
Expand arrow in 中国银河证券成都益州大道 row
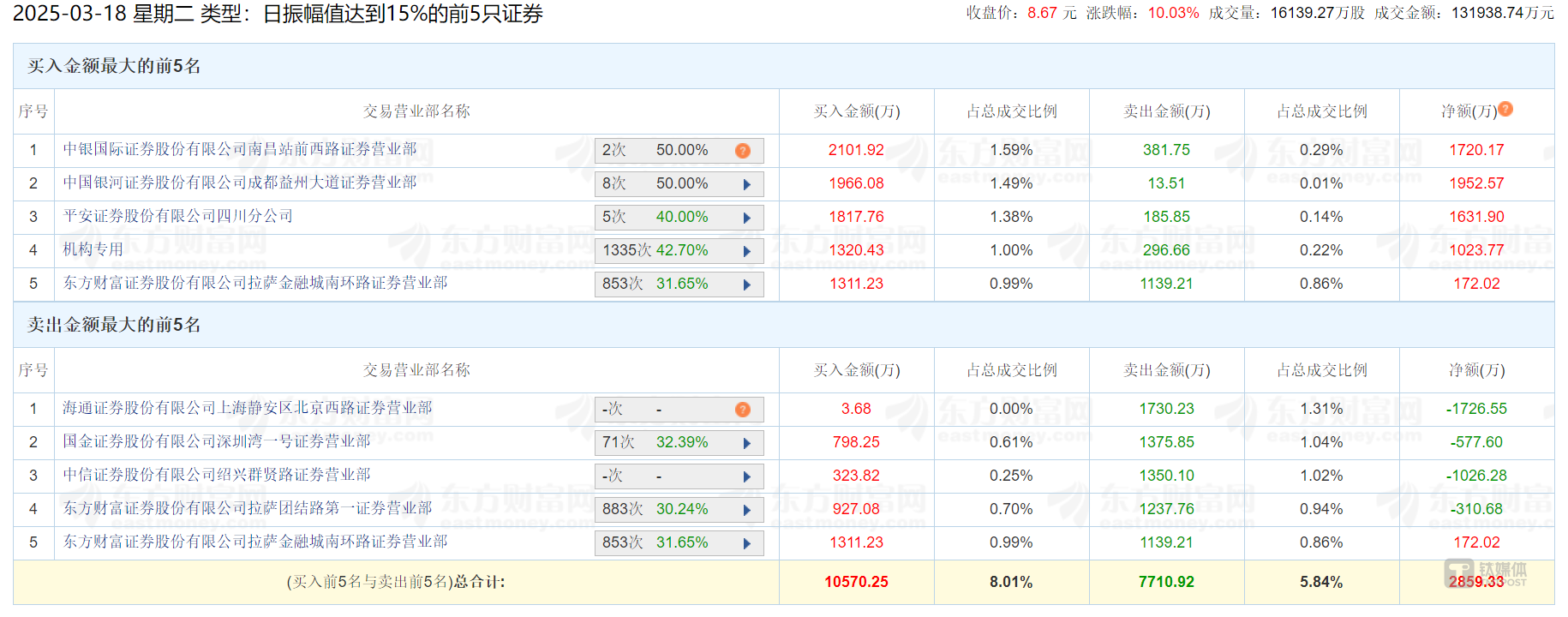pos(747,184)
